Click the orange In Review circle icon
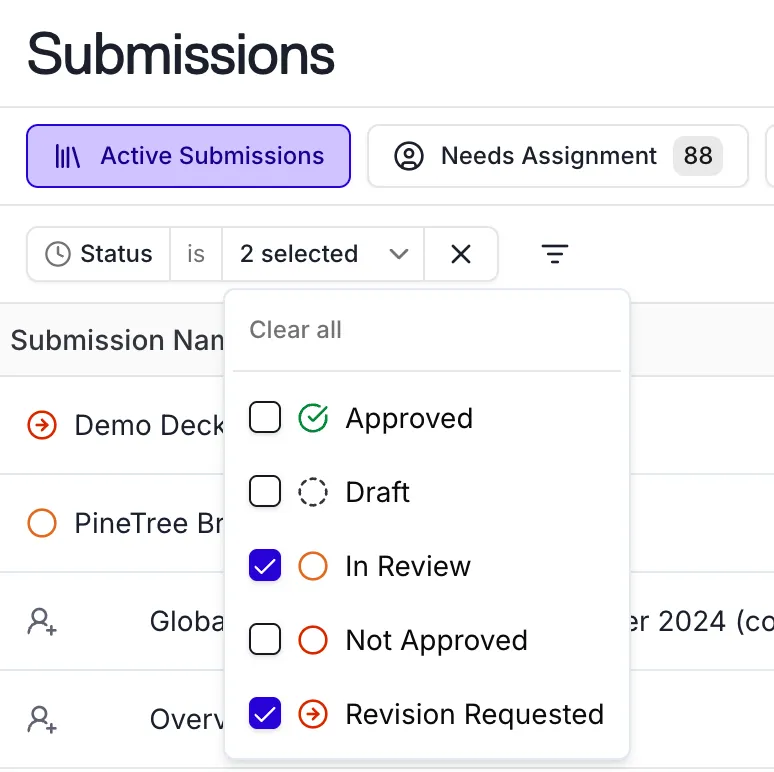 pos(313,566)
